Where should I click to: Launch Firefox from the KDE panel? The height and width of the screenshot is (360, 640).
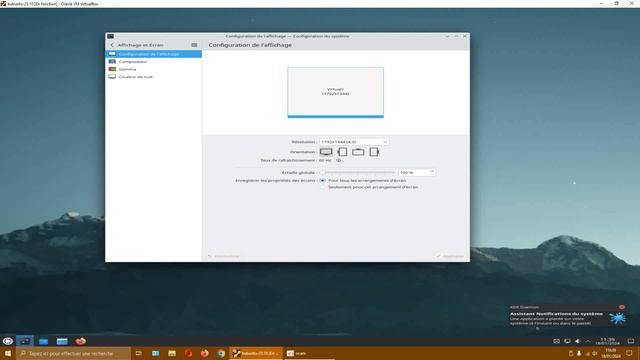[x=80, y=341]
